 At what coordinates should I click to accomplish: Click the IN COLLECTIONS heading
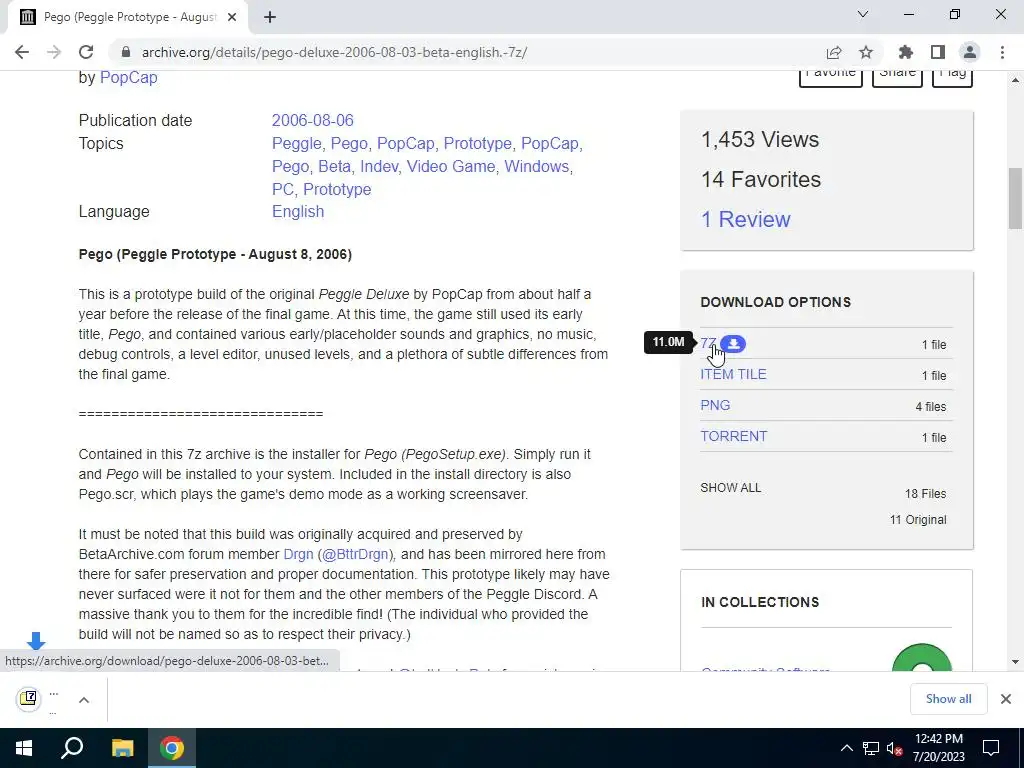tap(760, 602)
